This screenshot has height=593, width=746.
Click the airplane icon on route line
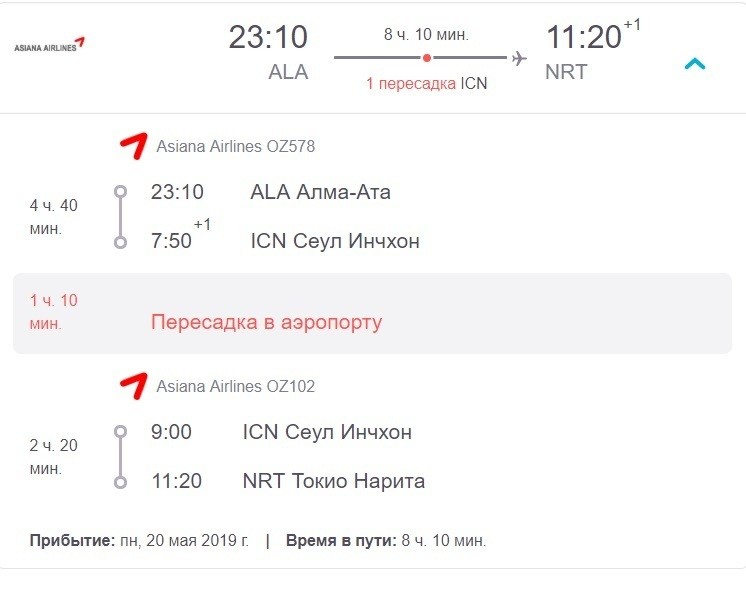point(519,59)
